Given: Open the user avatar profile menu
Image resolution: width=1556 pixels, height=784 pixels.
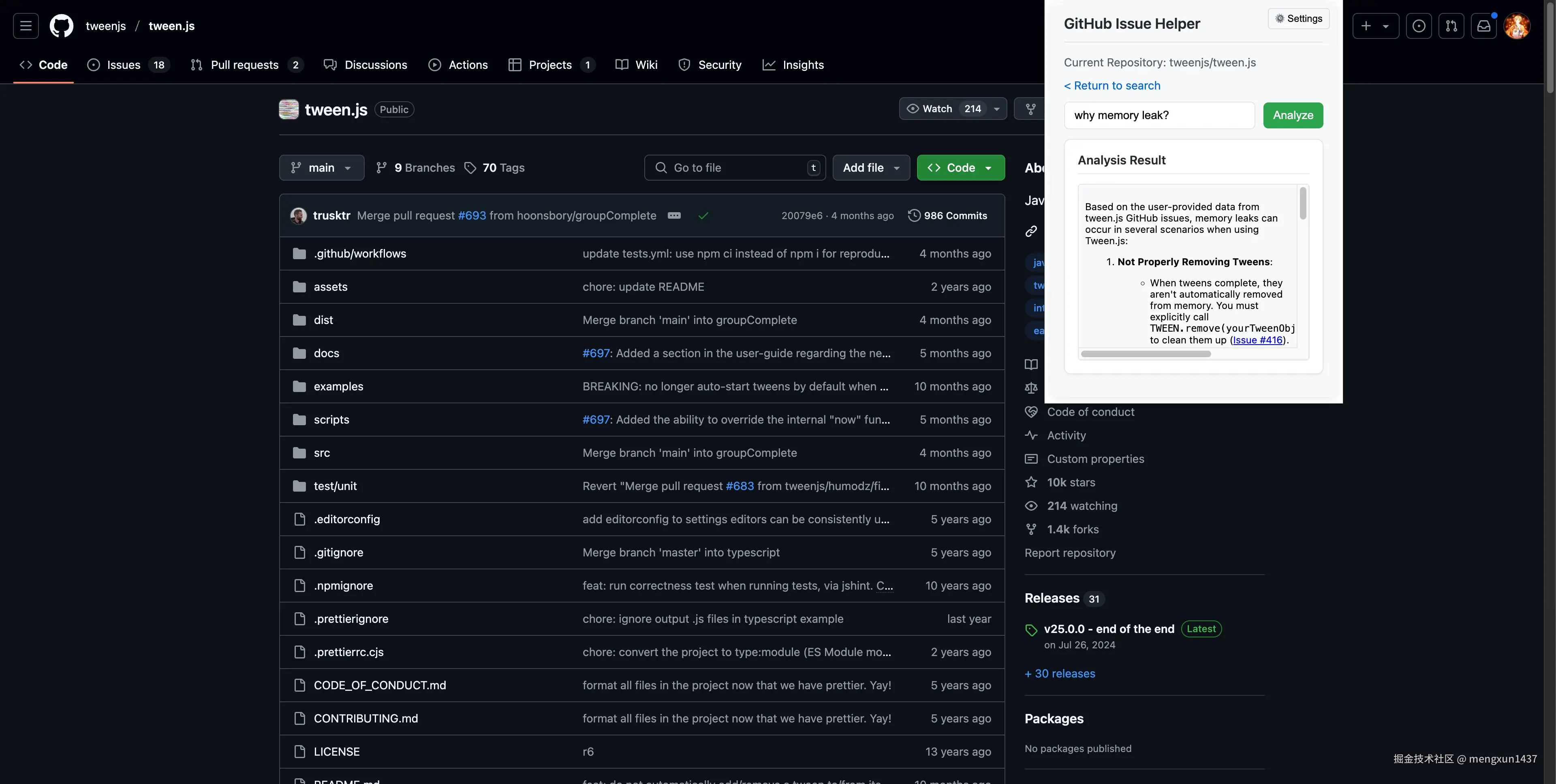Looking at the screenshot, I should tap(1517, 26).
